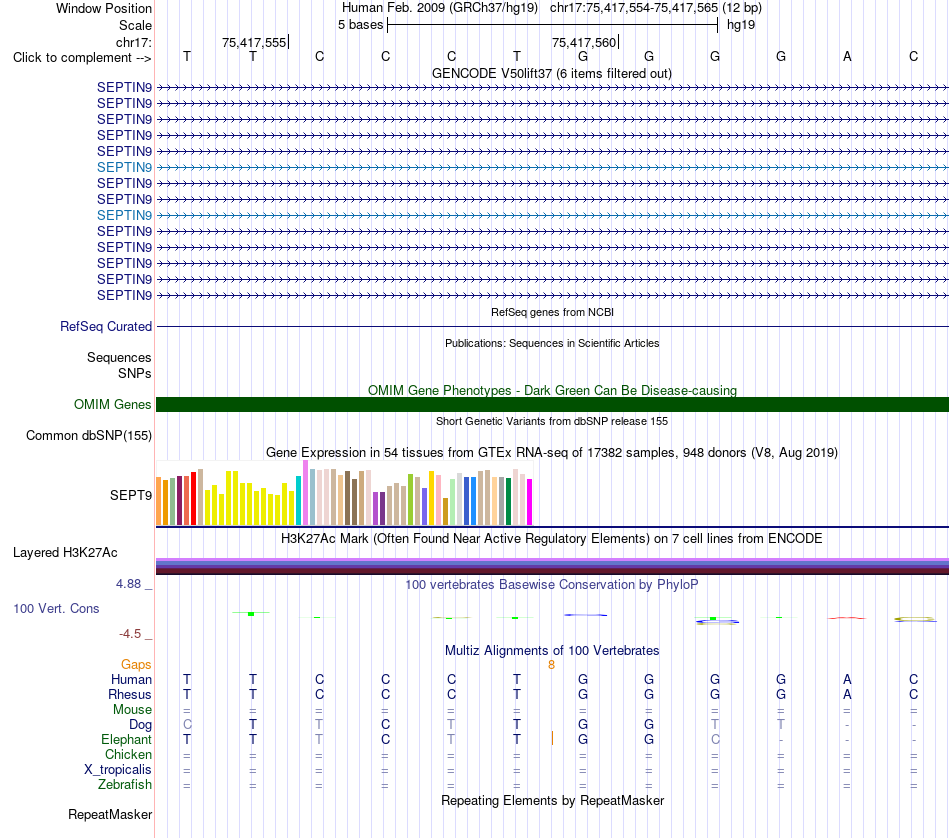Screen dimensions: 950x838
Task: Click the Sequences track label
Action: click(x=119, y=357)
